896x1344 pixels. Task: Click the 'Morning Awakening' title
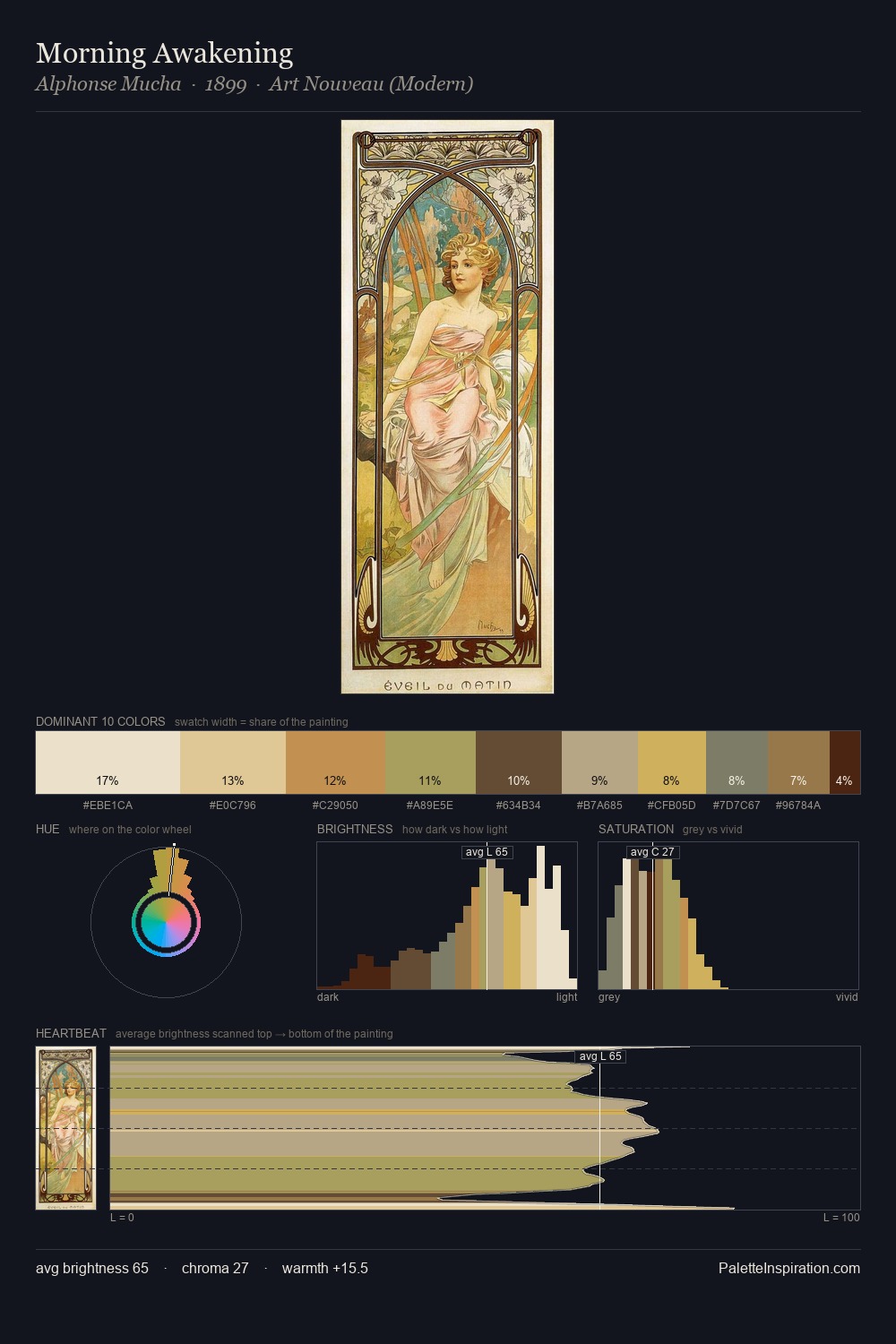[x=164, y=53]
